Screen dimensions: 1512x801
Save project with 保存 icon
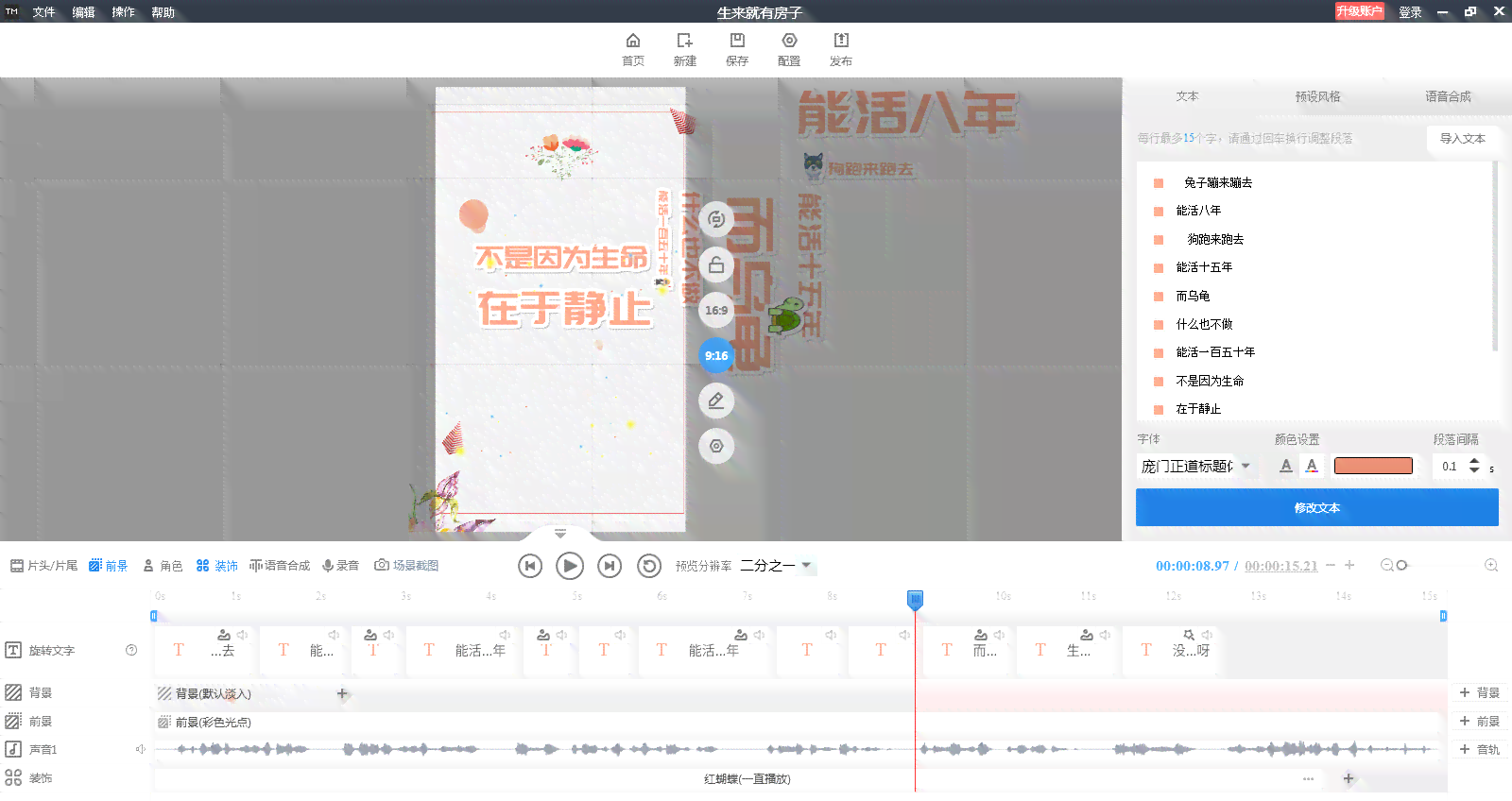tap(737, 49)
